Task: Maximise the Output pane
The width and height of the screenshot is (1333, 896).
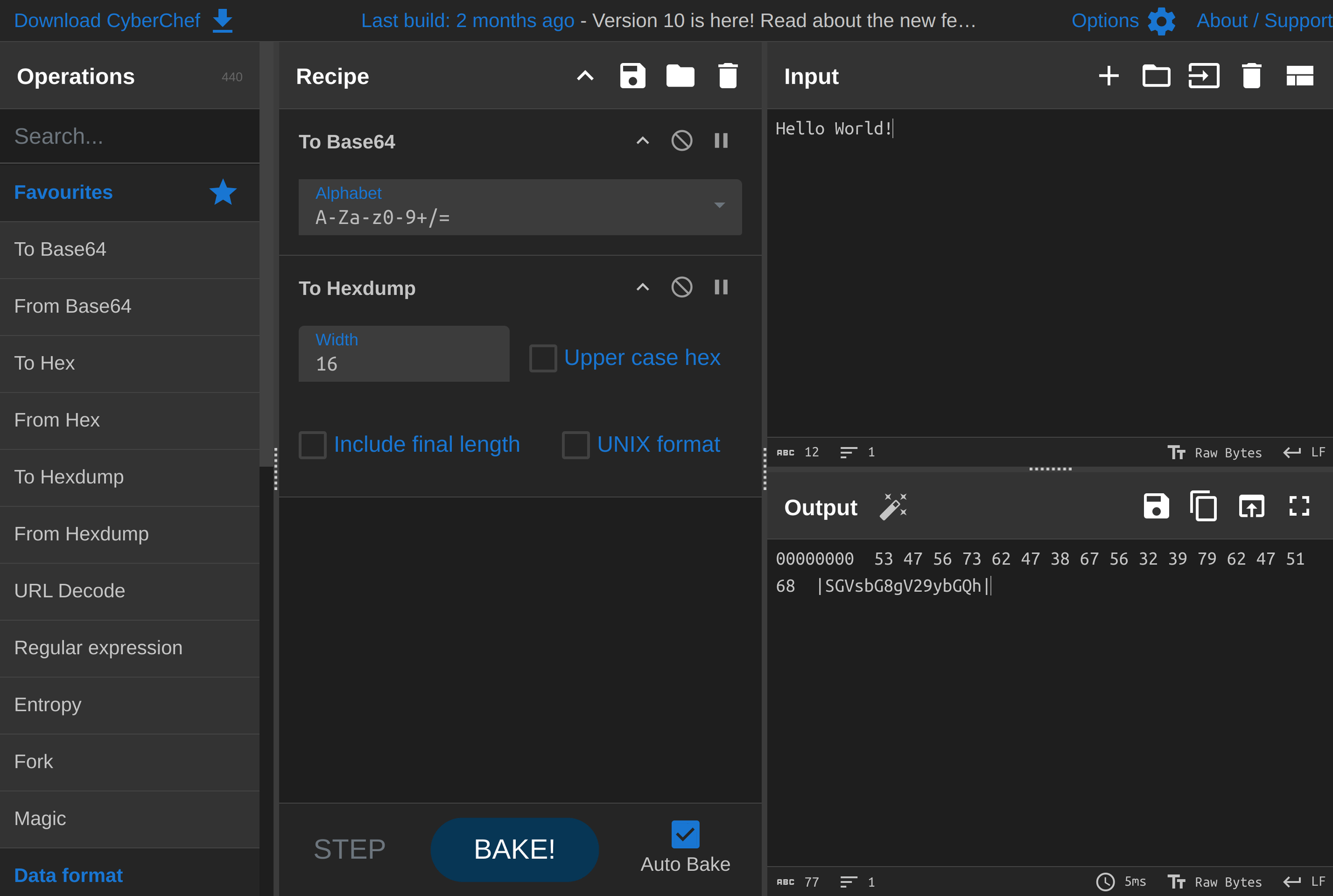Action: tap(1299, 506)
